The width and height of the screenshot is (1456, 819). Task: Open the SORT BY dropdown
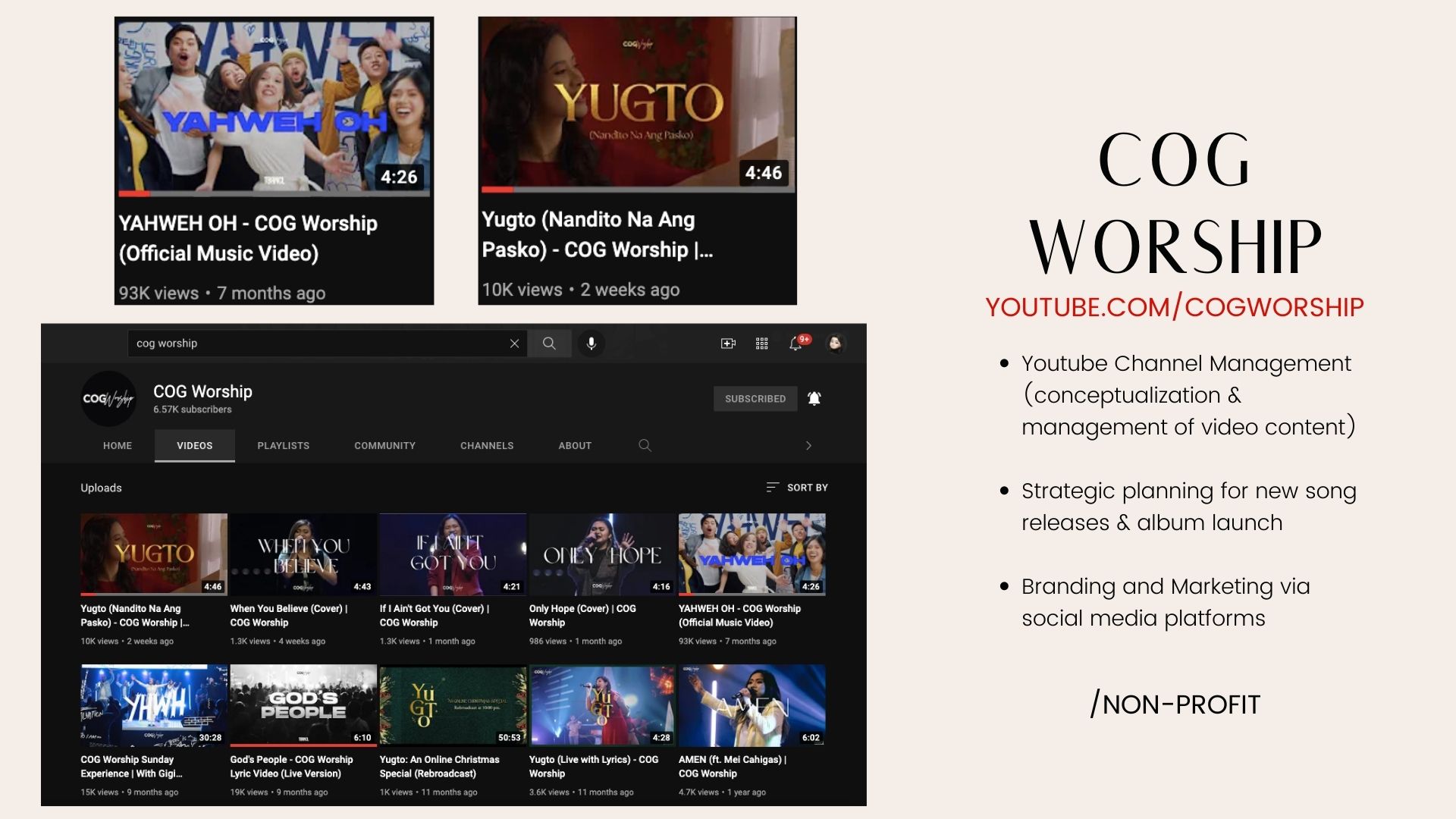click(797, 488)
